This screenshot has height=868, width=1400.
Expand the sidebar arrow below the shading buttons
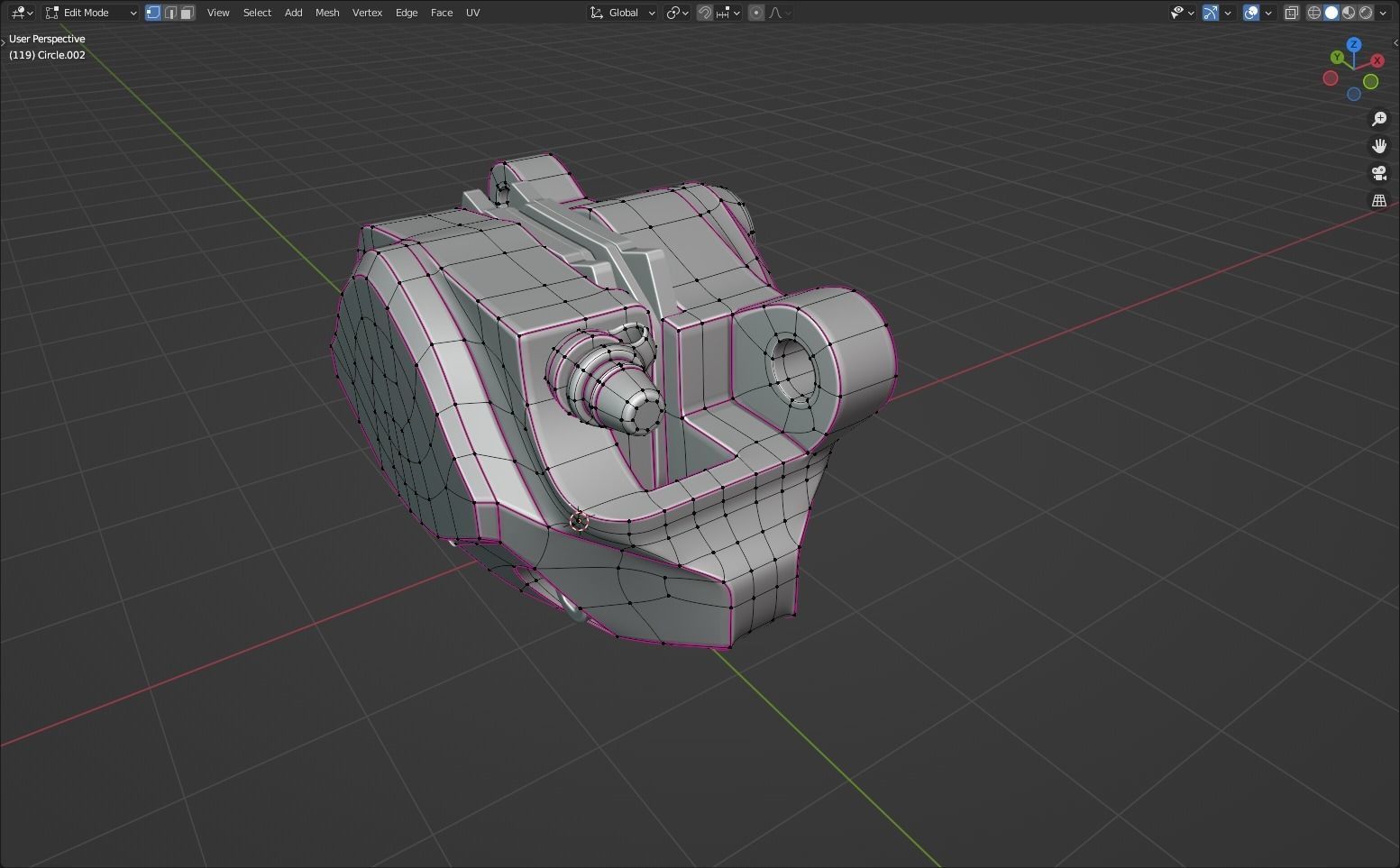tap(1395, 42)
